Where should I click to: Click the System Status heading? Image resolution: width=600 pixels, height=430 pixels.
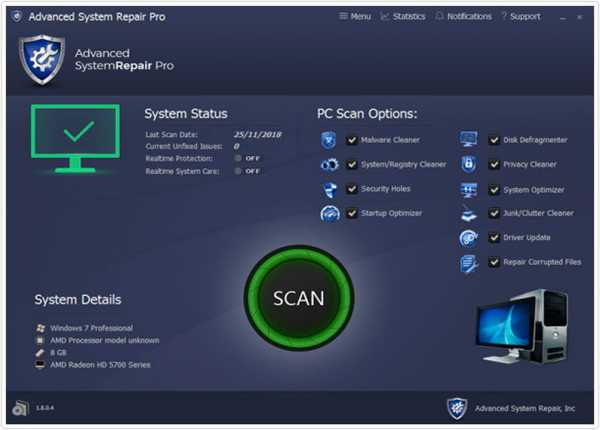186,114
